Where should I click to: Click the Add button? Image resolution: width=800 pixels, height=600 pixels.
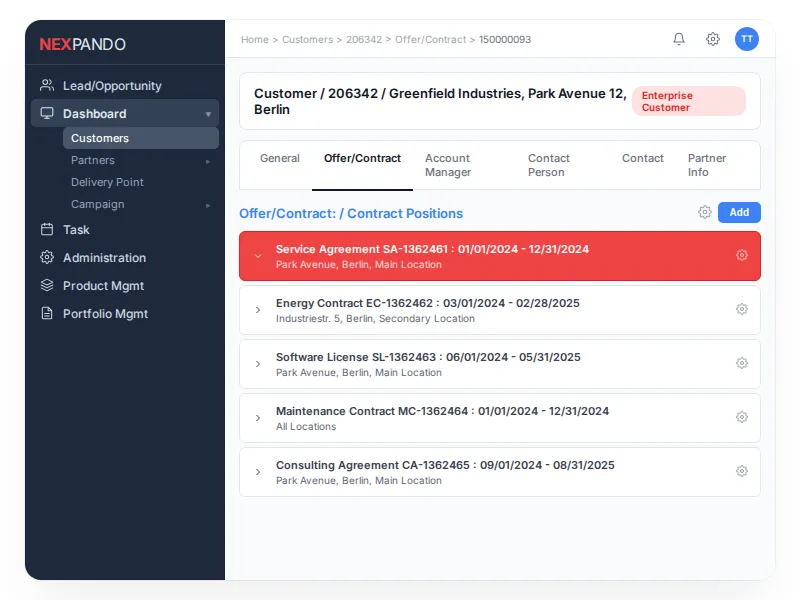pyautogui.click(x=739, y=212)
